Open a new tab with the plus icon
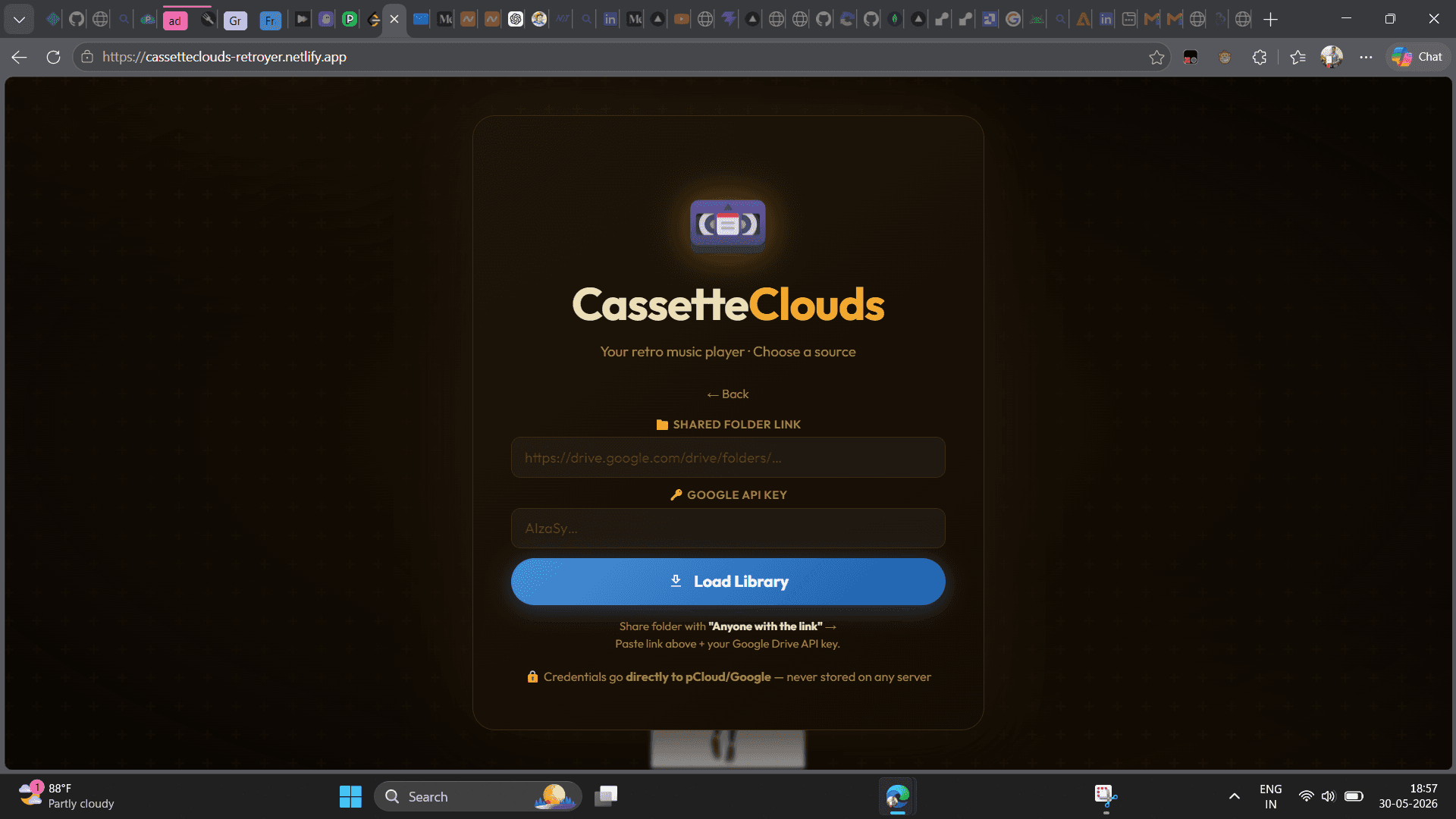Screen dimensions: 1456x819 pos(1271,19)
